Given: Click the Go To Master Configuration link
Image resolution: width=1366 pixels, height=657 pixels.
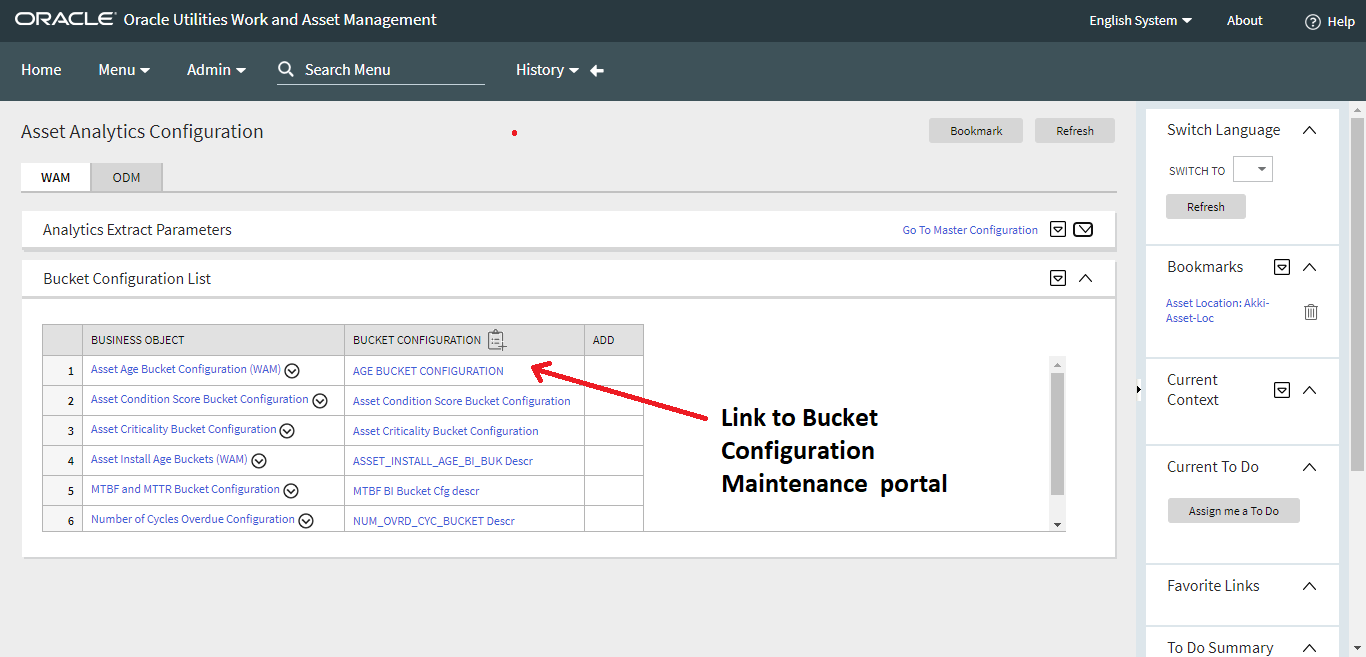Looking at the screenshot, I should (x=969, y=229).
